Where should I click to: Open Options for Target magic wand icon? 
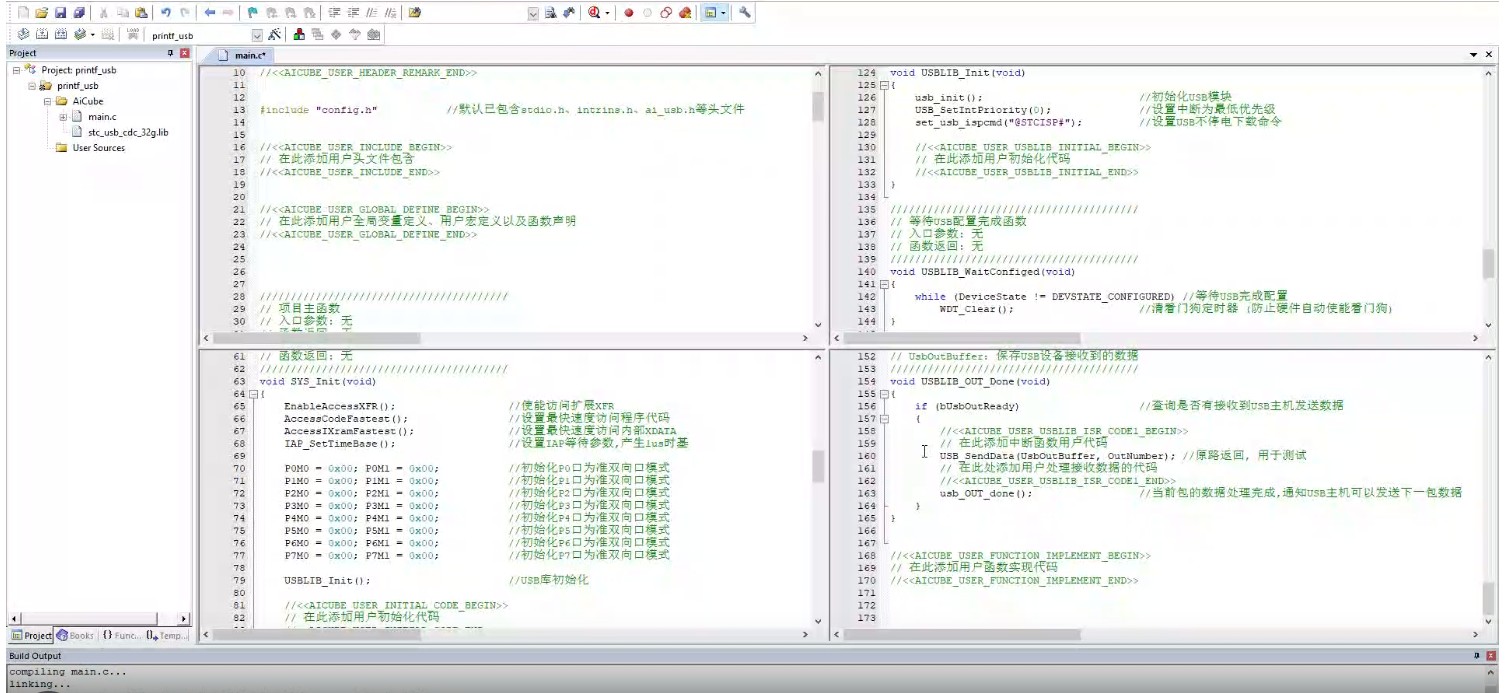(274, 35)
